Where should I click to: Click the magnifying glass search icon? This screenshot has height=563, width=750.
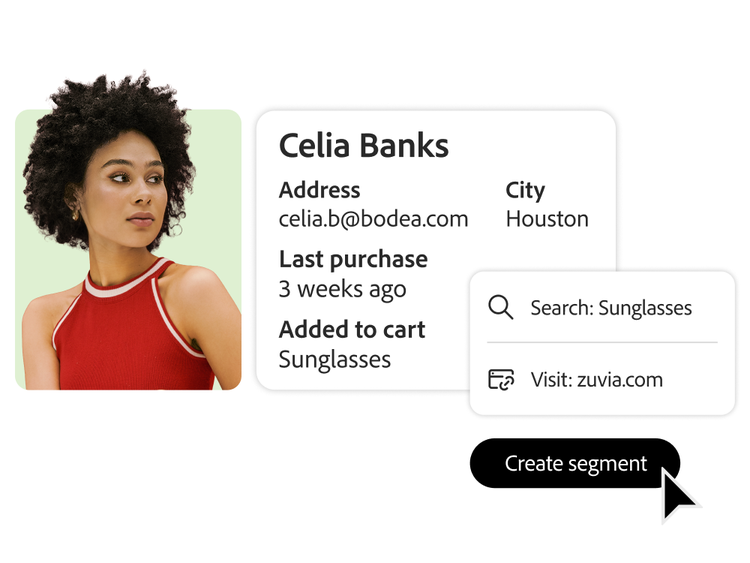(500, 307)
